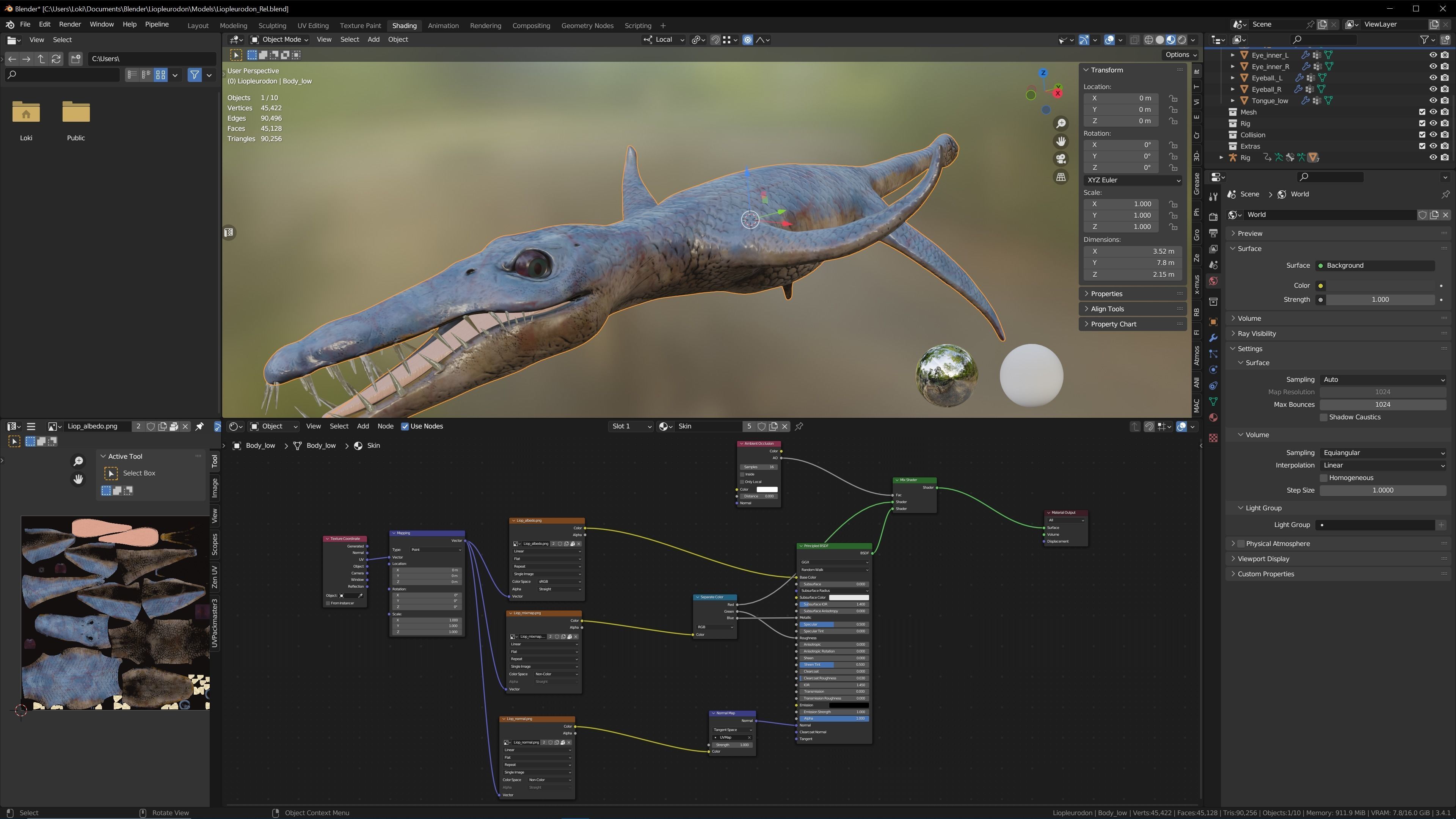Hide Tongue_low in viewport via eye icon
1456x819 pixels.
coord(1433,100)
